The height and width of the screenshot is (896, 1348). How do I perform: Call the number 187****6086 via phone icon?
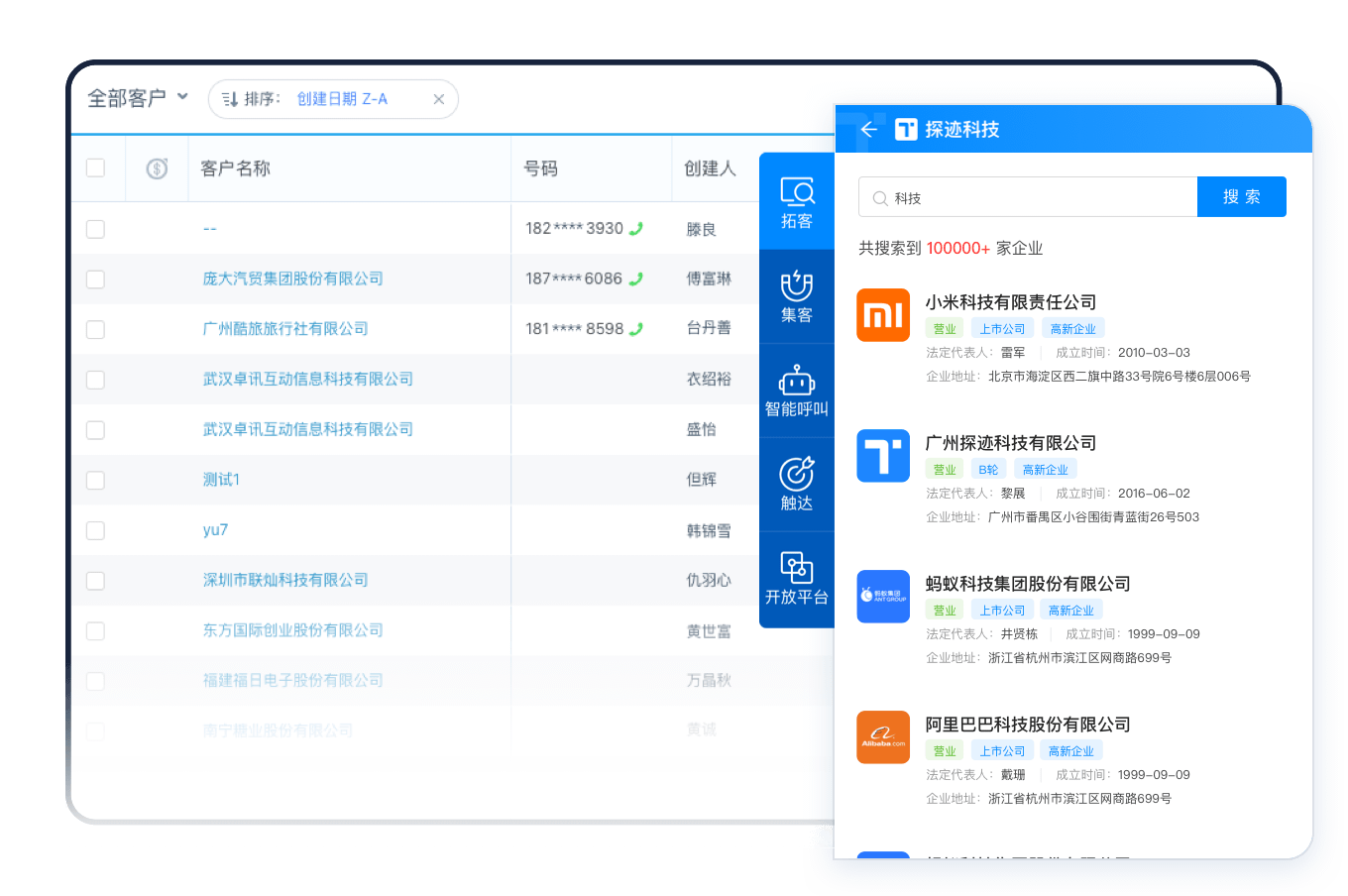pos(636,279)
